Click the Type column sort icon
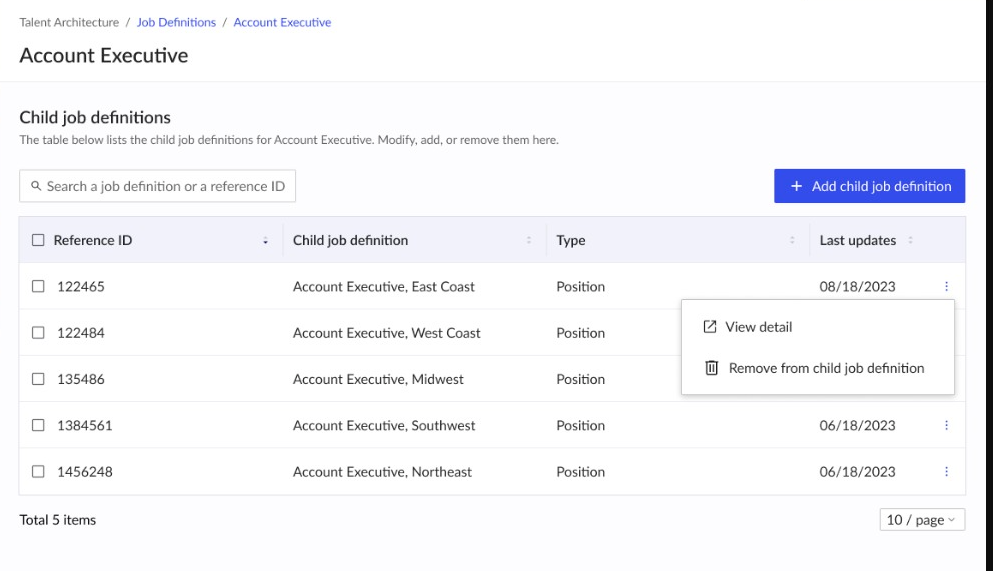The image size is (993, 571). click(792, 241)
